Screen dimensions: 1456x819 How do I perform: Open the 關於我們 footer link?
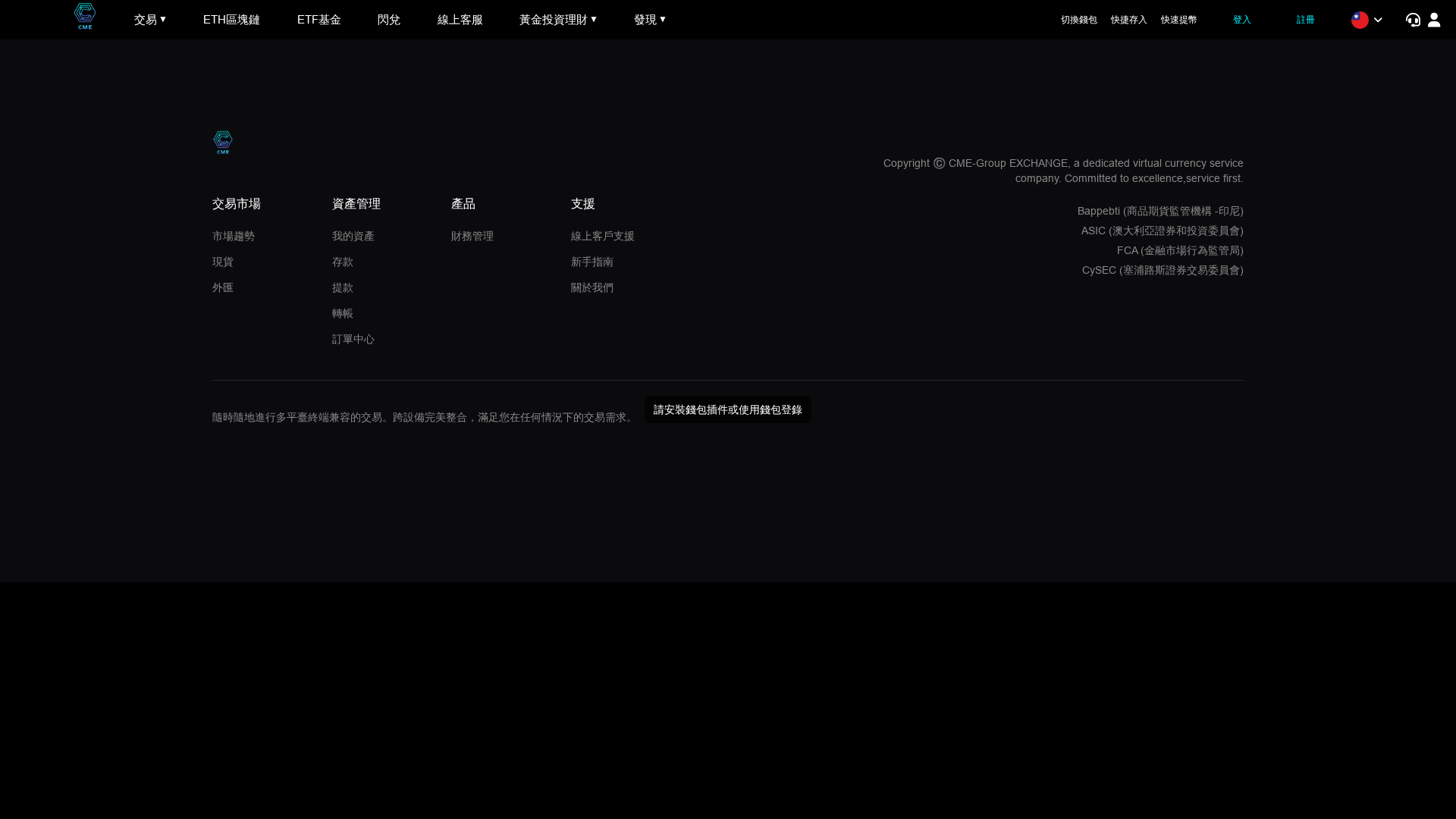592,288
